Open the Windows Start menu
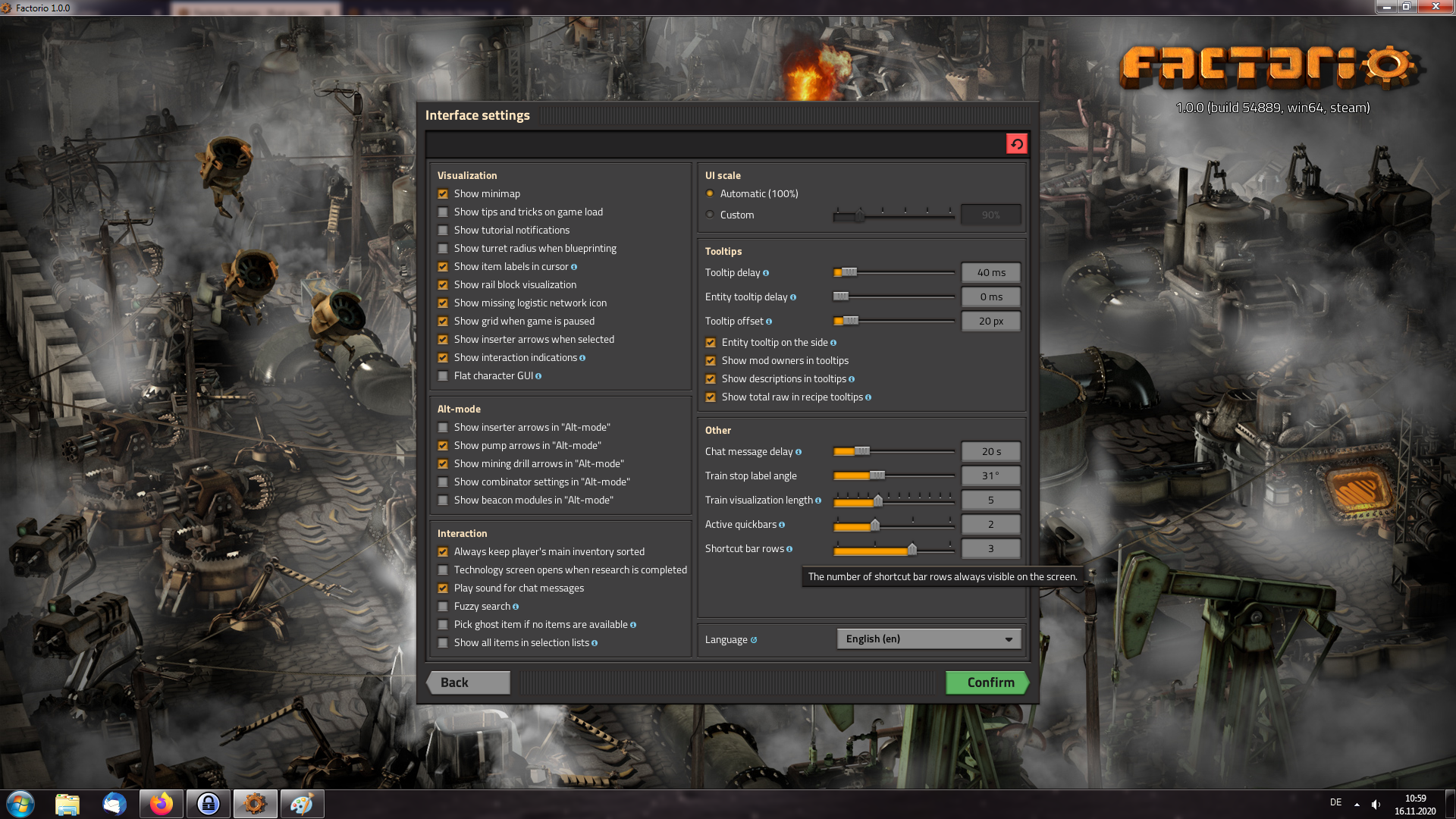Viewport: 1456px width, 819px height. pos(20,804)
